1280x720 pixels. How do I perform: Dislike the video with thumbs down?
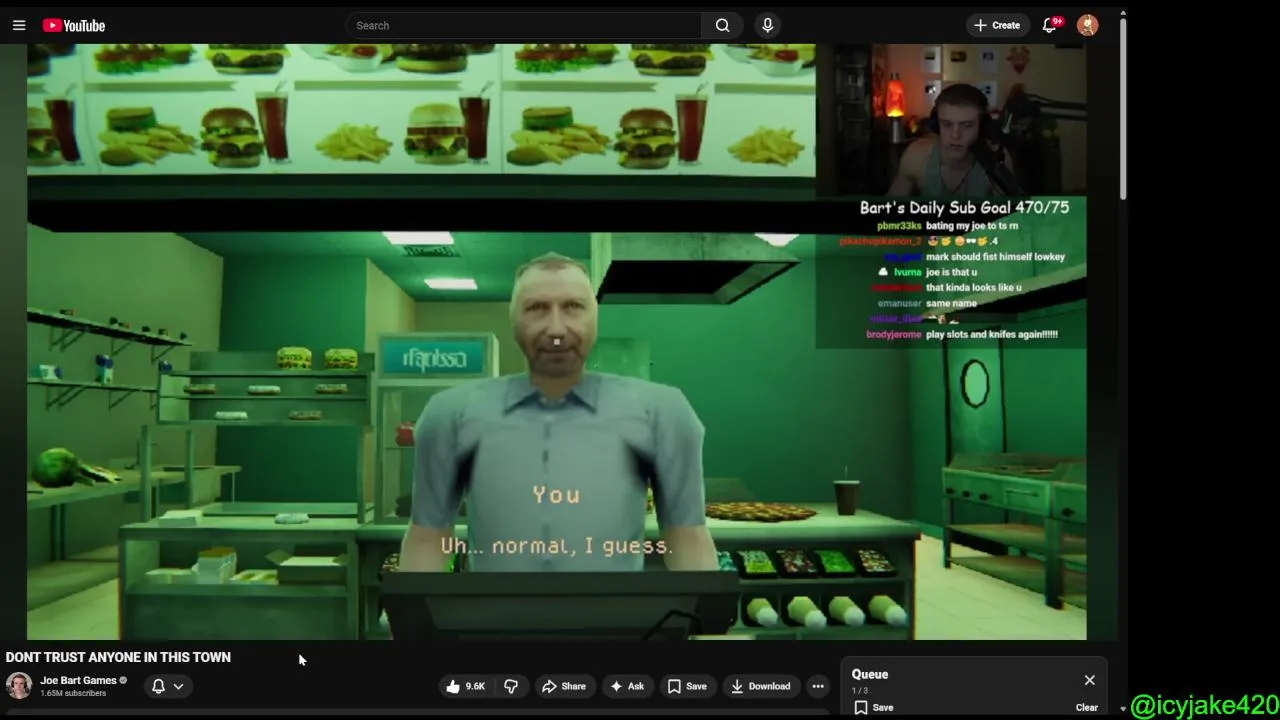tap(511, 686)
